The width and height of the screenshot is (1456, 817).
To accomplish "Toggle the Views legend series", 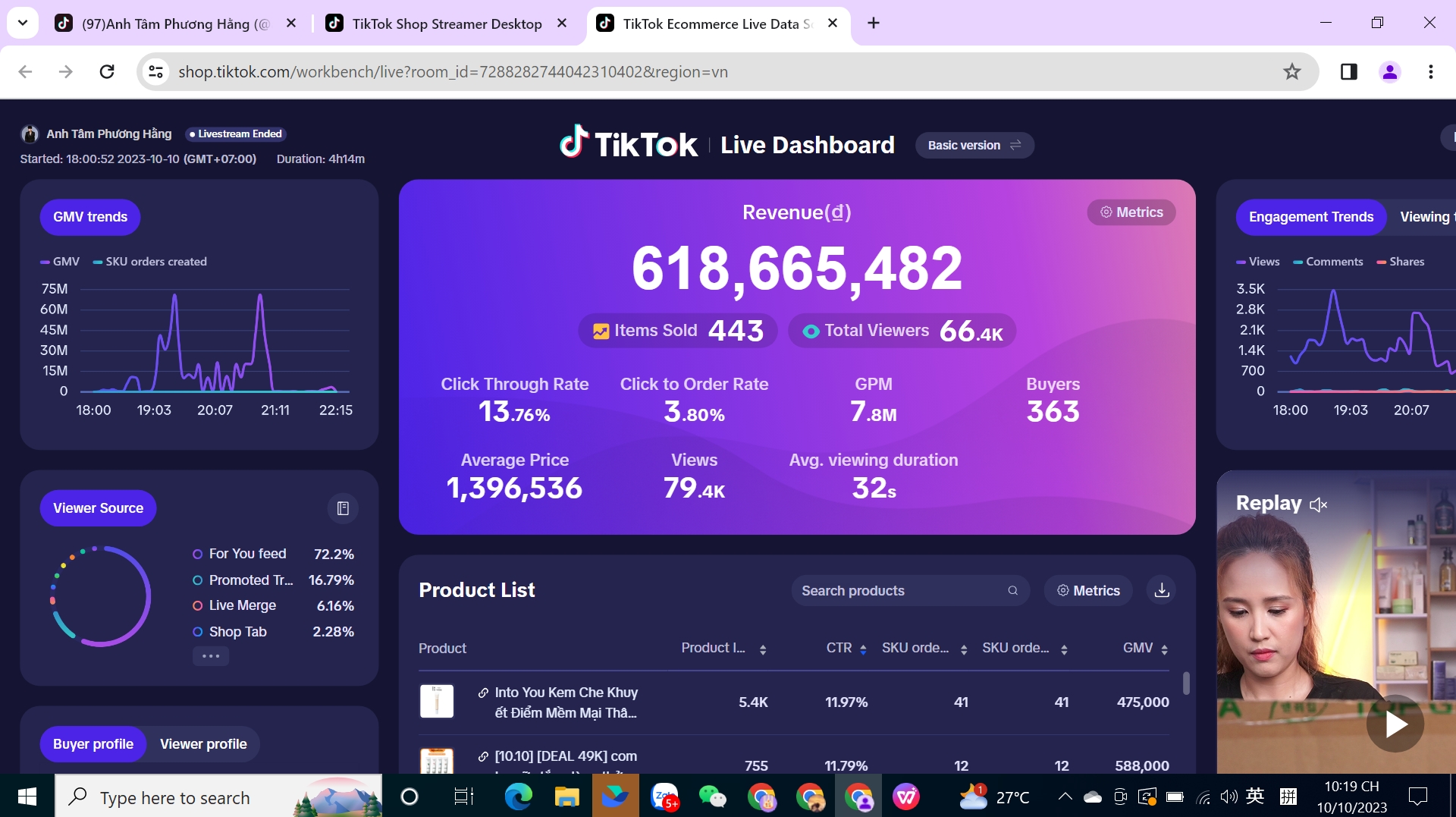I will [1257, 262].
